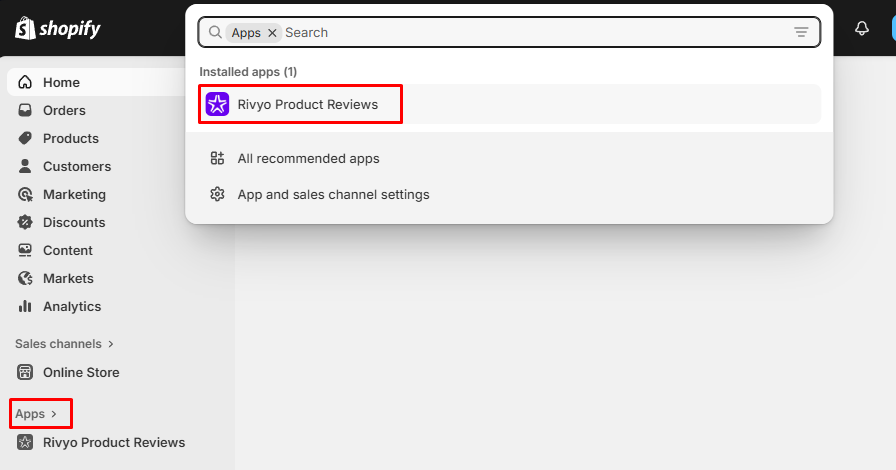Click the Apps filter tag label
This screenshot has height=470, width=896.
(x=246, y=33)
